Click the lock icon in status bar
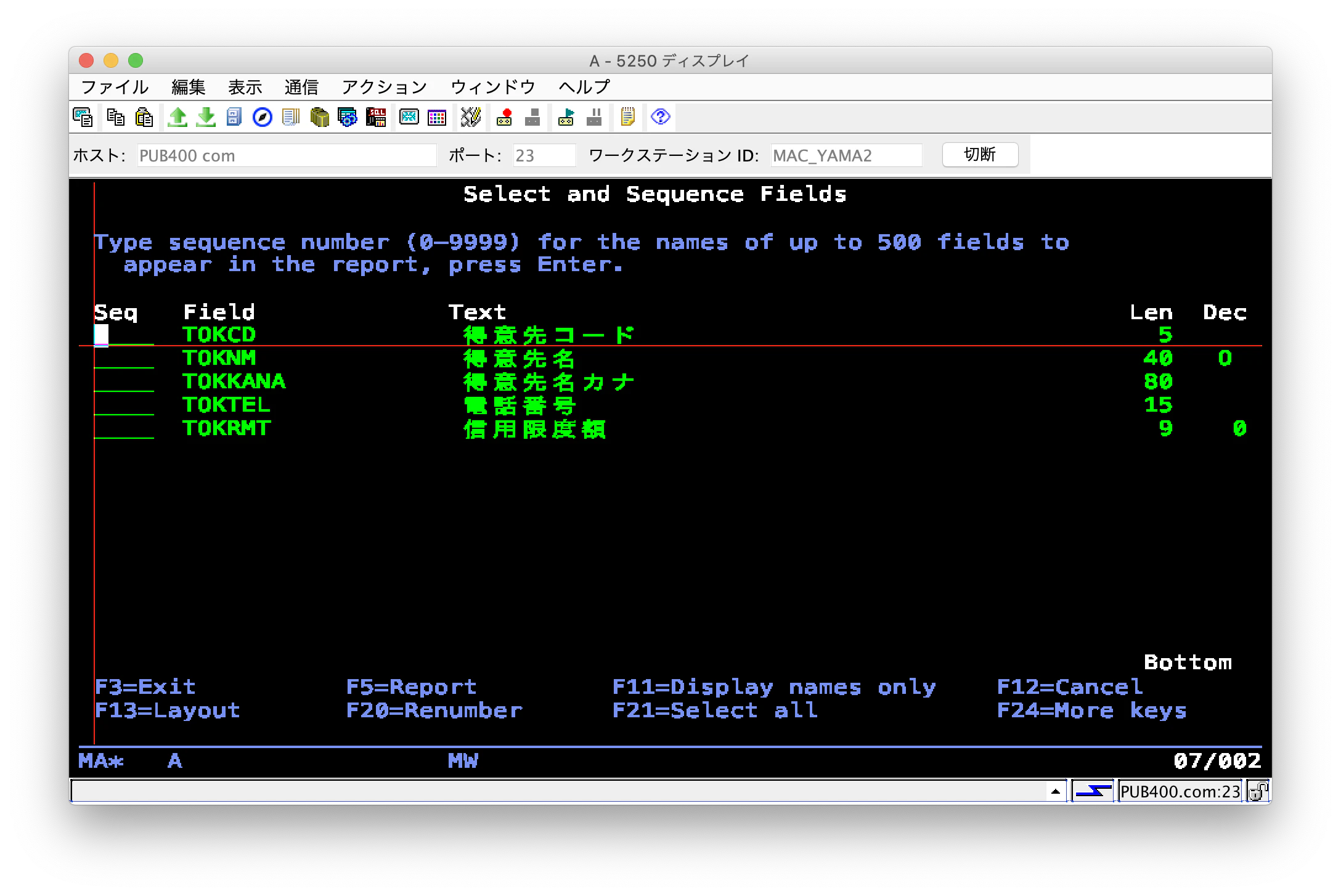Viewport: 1341px width, 896px height. tap(1258, 791)
